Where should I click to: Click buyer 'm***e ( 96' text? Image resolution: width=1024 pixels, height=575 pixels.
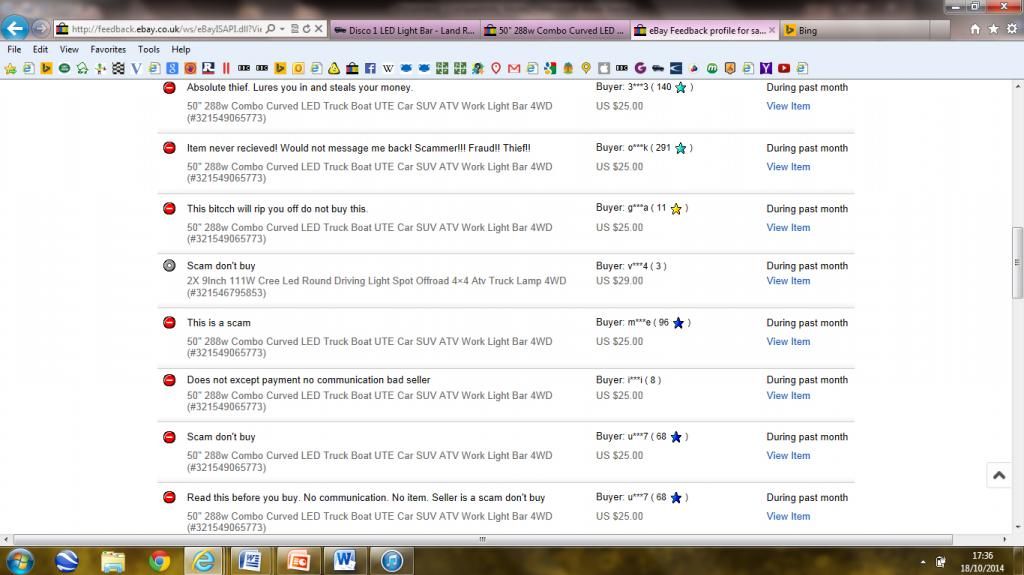[x=648, y=322]
